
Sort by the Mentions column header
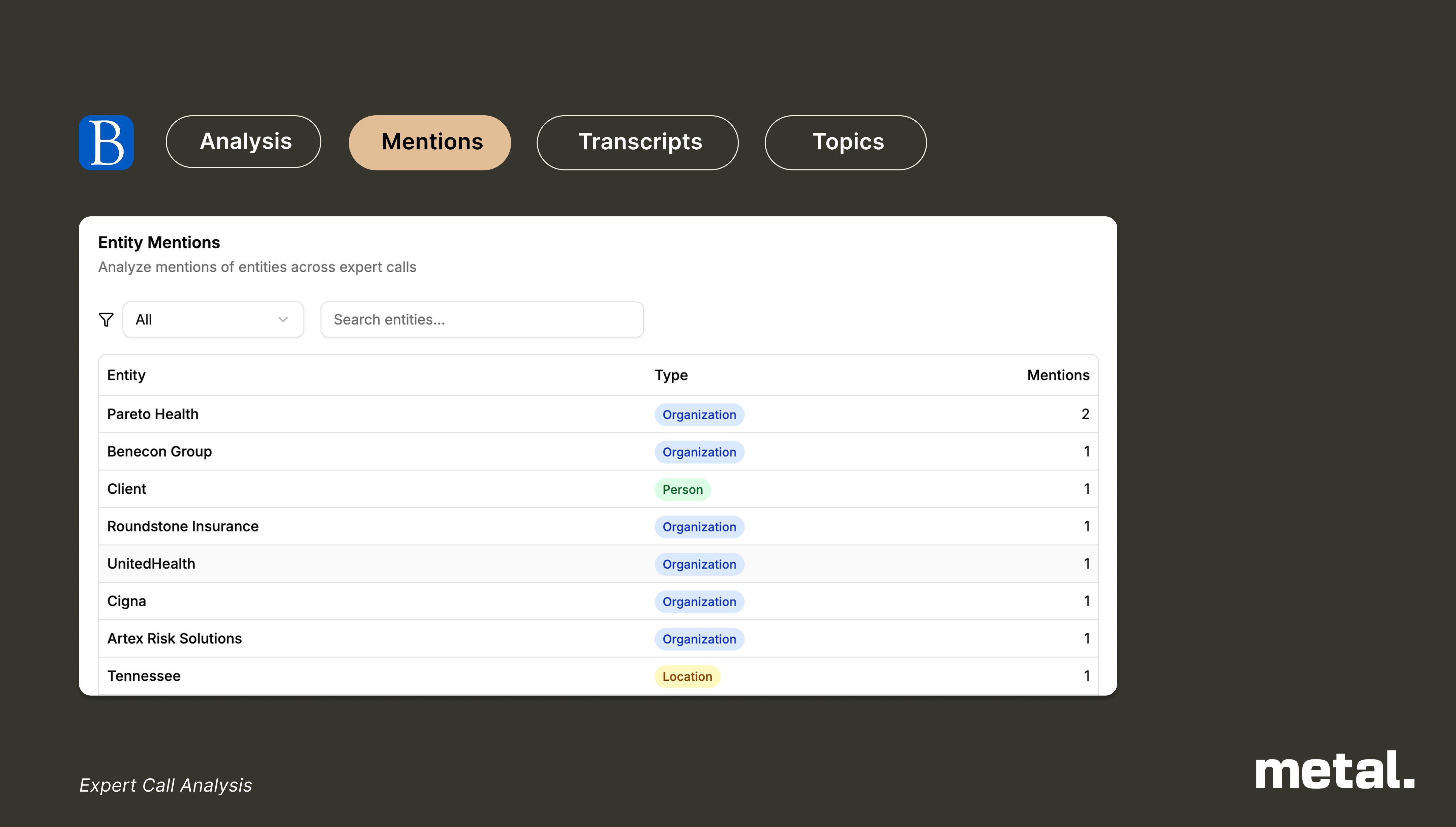[x=1058, y=375]
